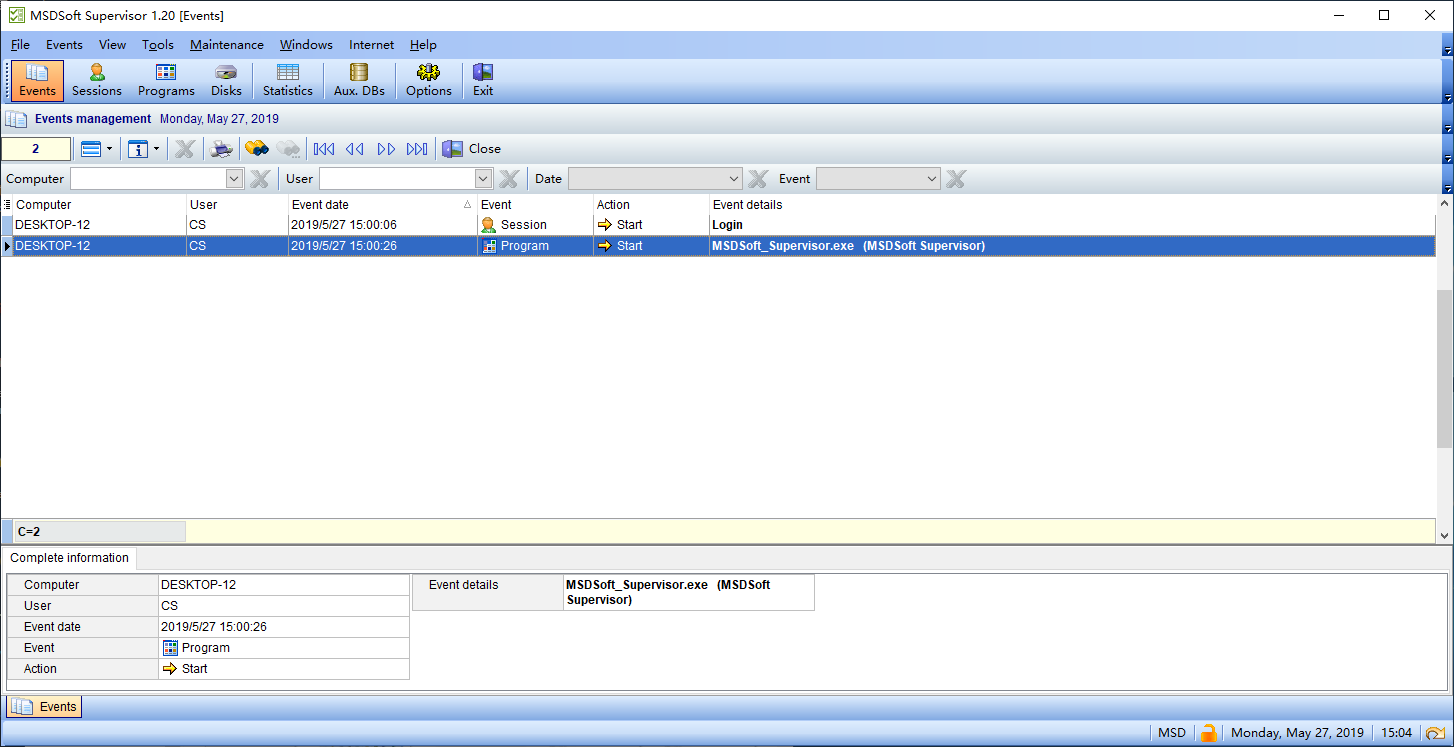Click the 2019/5/27 15:00:06 date cell

coord(382,225)
